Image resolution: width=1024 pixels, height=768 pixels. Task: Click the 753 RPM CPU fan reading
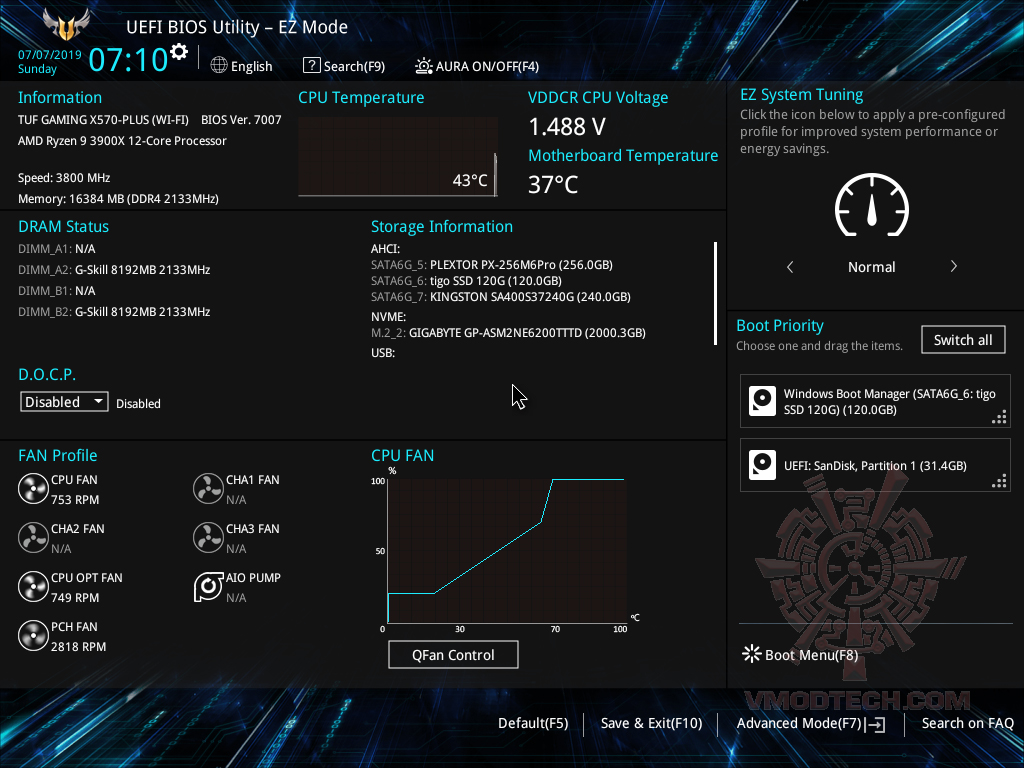75,500
